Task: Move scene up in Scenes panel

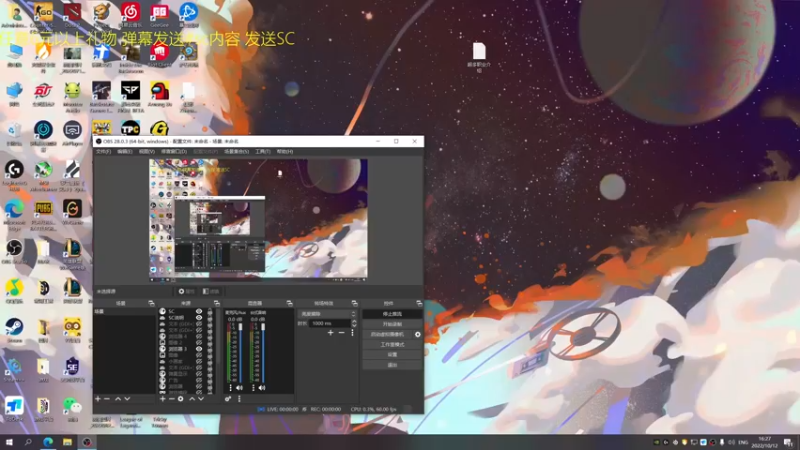Action: (118, 398)
